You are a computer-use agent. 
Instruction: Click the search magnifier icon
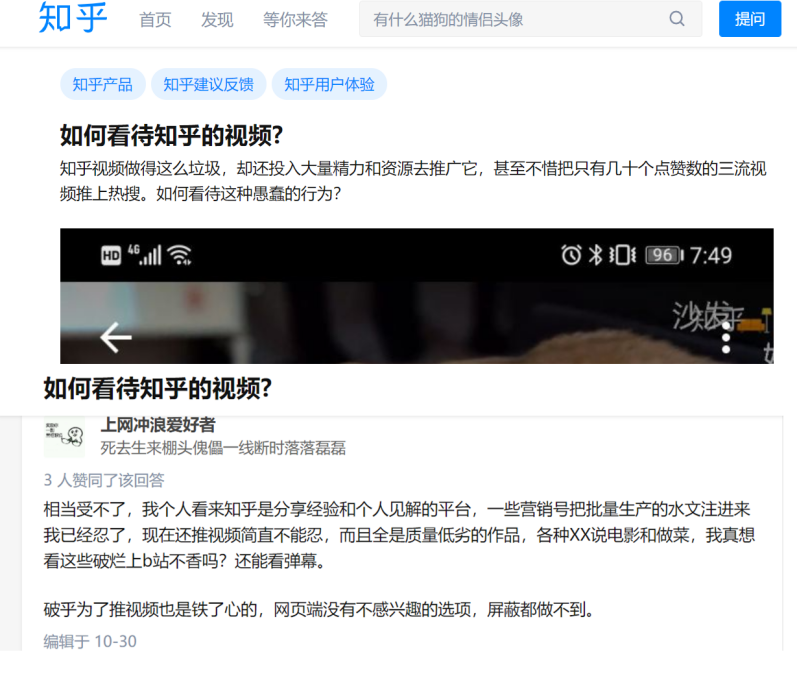tap(677, 19)
